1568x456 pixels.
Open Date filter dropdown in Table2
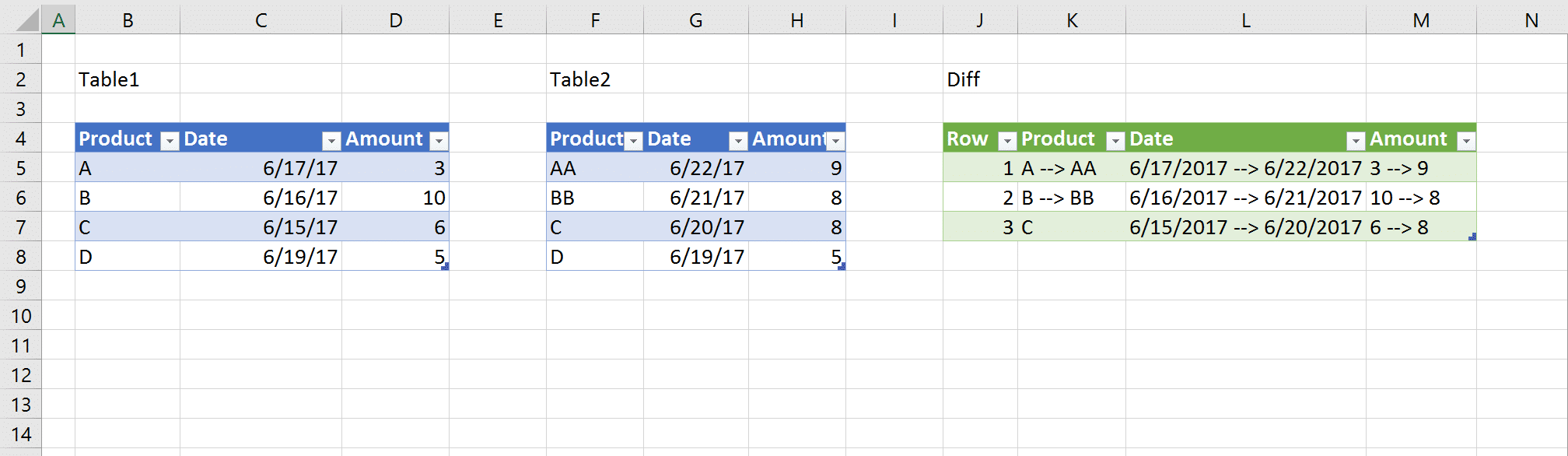coord(738,141)
